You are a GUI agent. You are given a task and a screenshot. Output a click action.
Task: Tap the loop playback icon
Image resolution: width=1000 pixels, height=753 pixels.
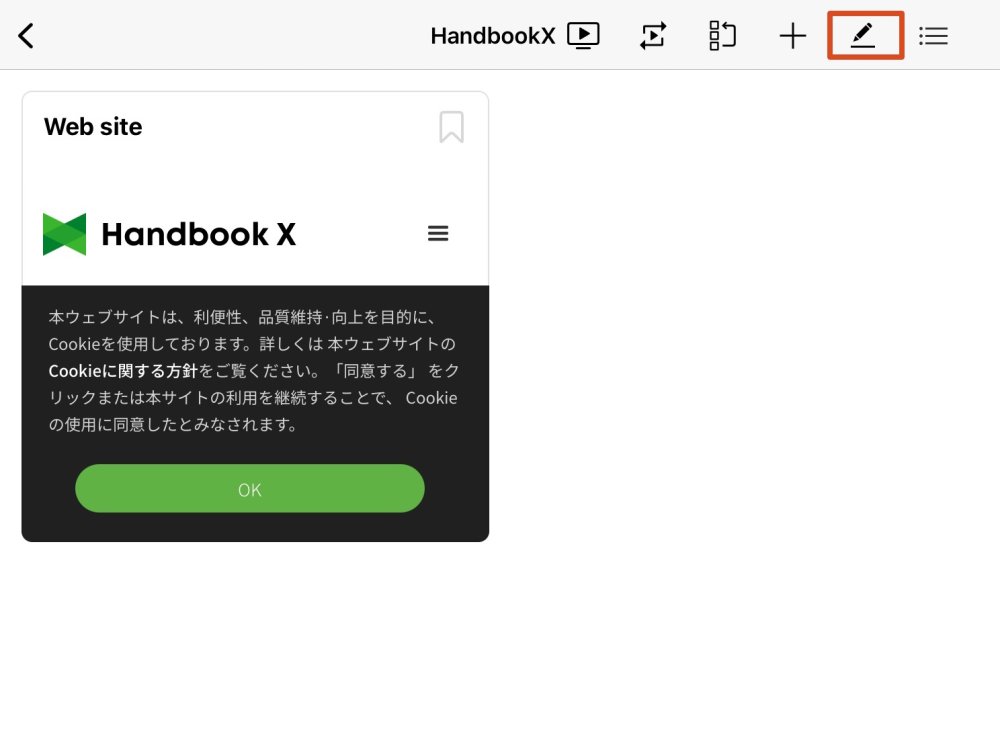(x=653, y=36)
